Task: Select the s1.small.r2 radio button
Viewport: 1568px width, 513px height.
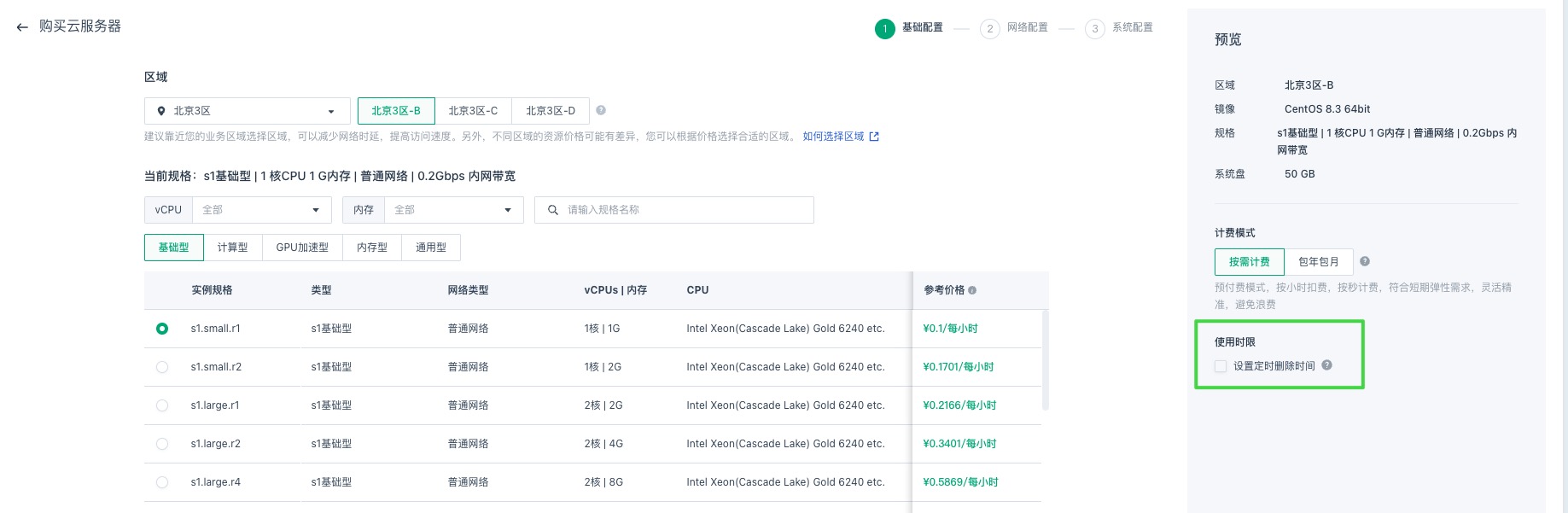Action: tap(162, 367)
